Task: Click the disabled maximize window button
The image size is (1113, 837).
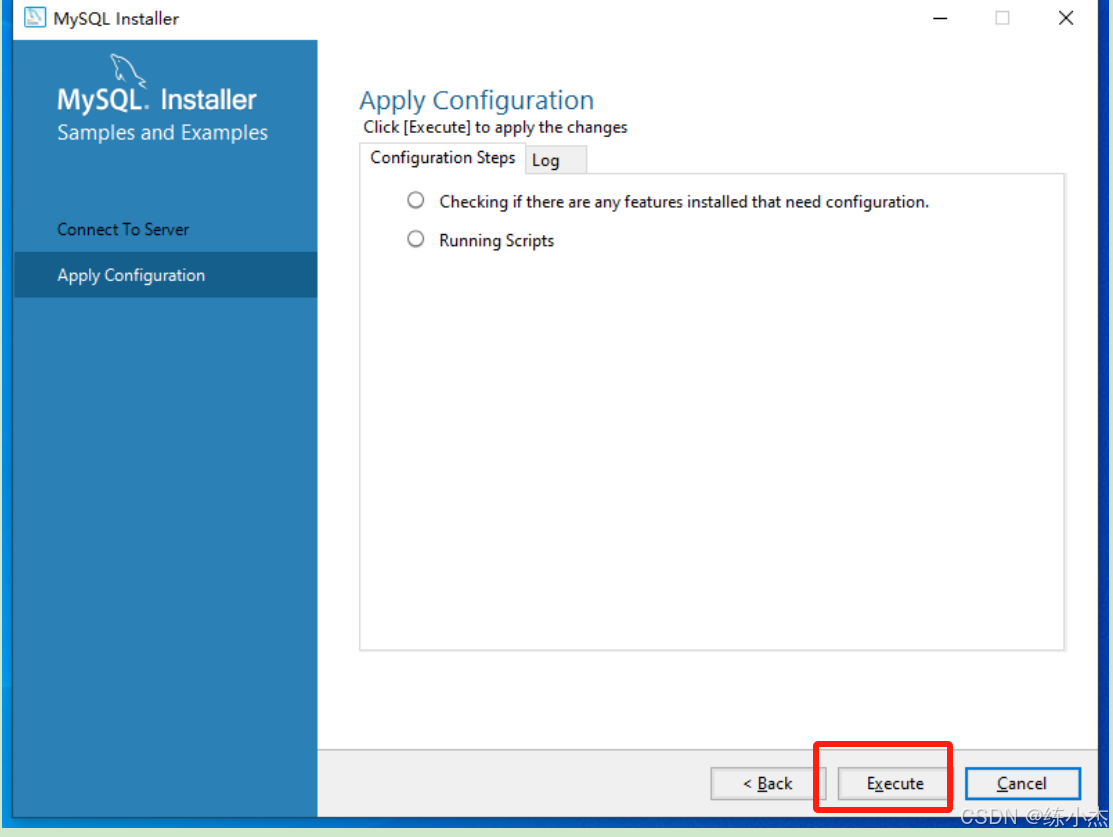Action: coord(1002,18)
